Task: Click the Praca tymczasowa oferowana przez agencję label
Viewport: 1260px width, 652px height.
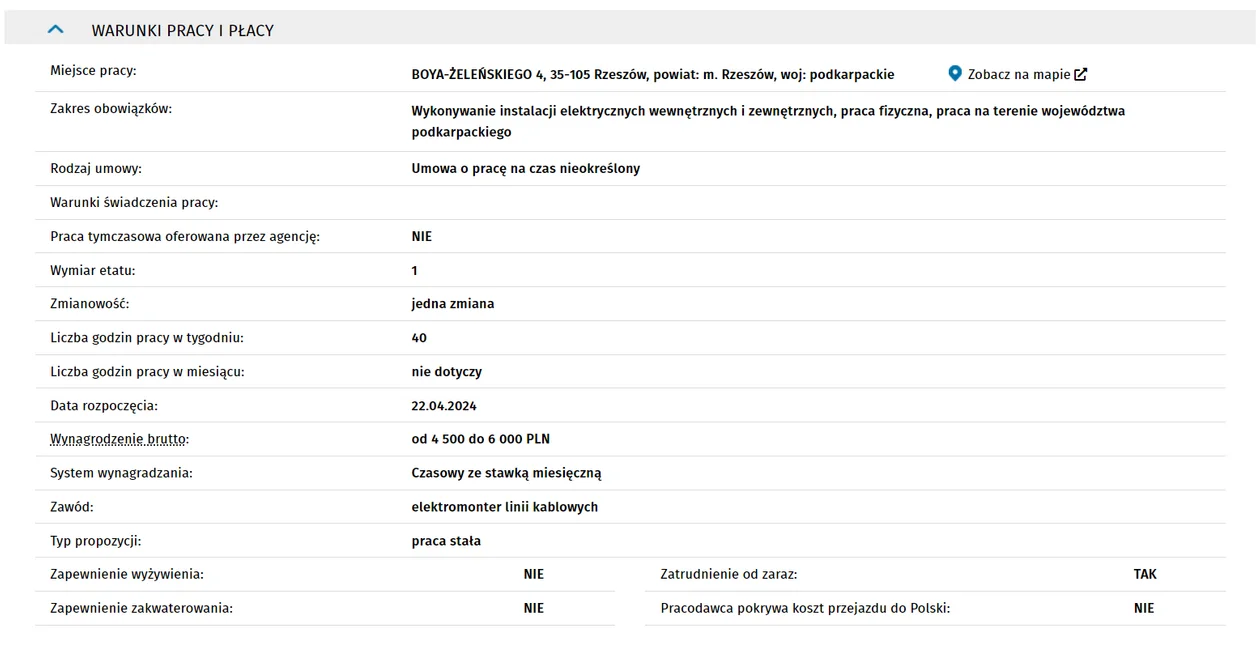Action: [185, 236]
